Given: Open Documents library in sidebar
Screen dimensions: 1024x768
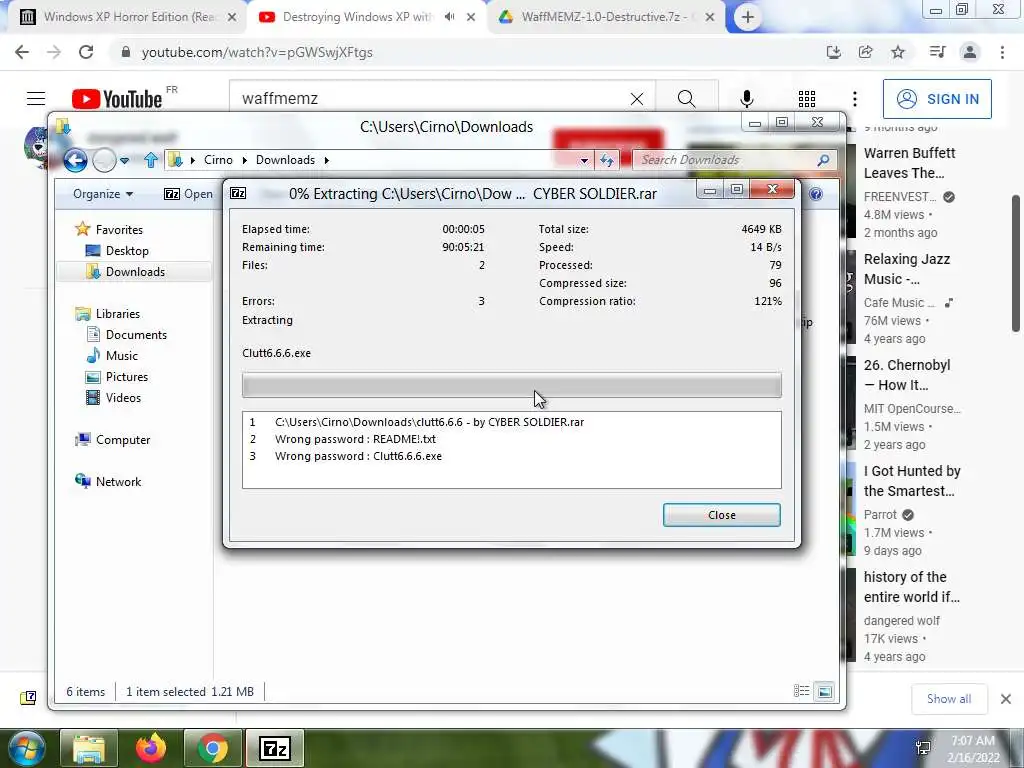Looking at the screenshot, I should (x=136, y=334).
